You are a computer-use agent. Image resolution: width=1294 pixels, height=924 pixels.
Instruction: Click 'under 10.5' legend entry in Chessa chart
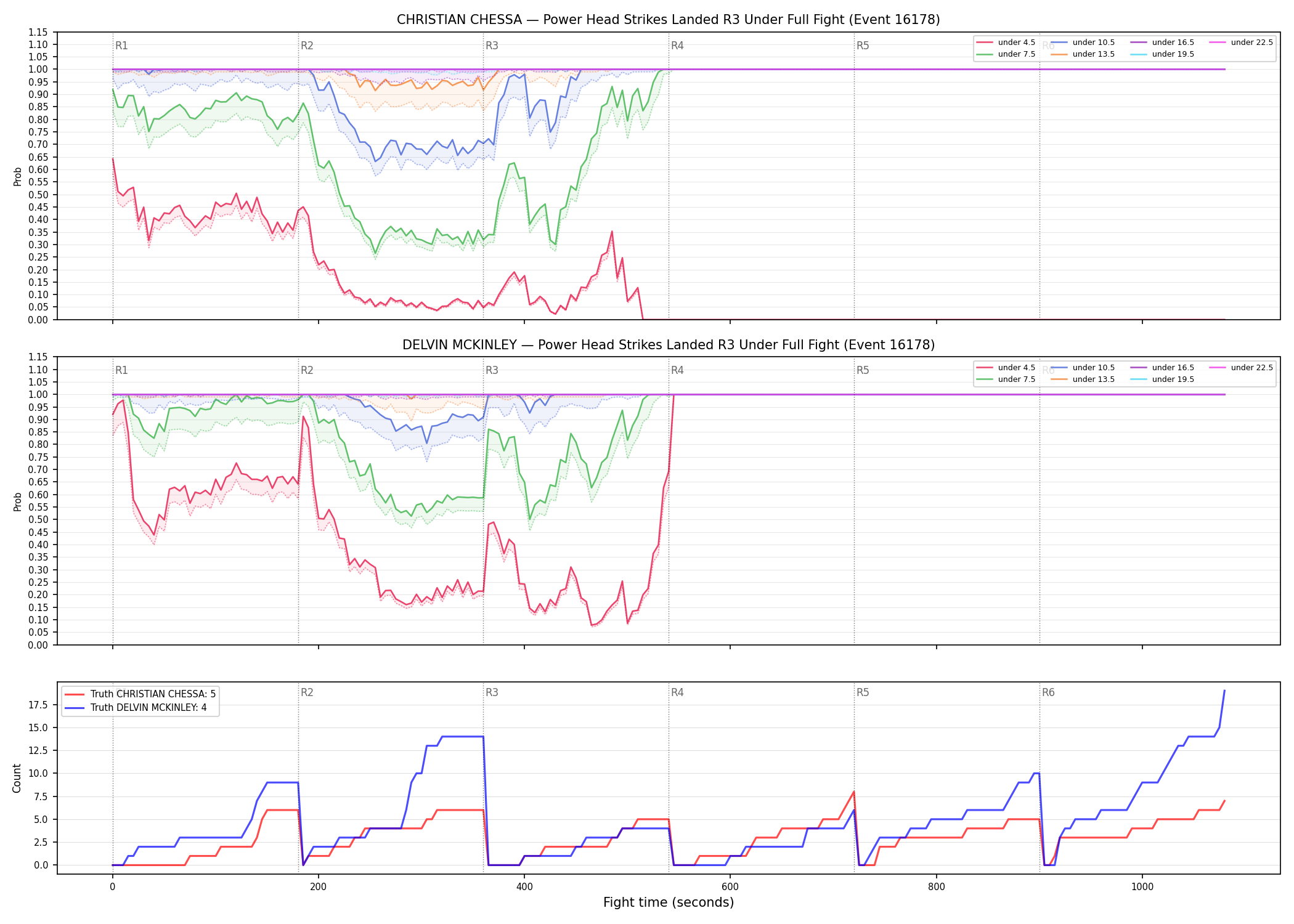coord(1083,43)
